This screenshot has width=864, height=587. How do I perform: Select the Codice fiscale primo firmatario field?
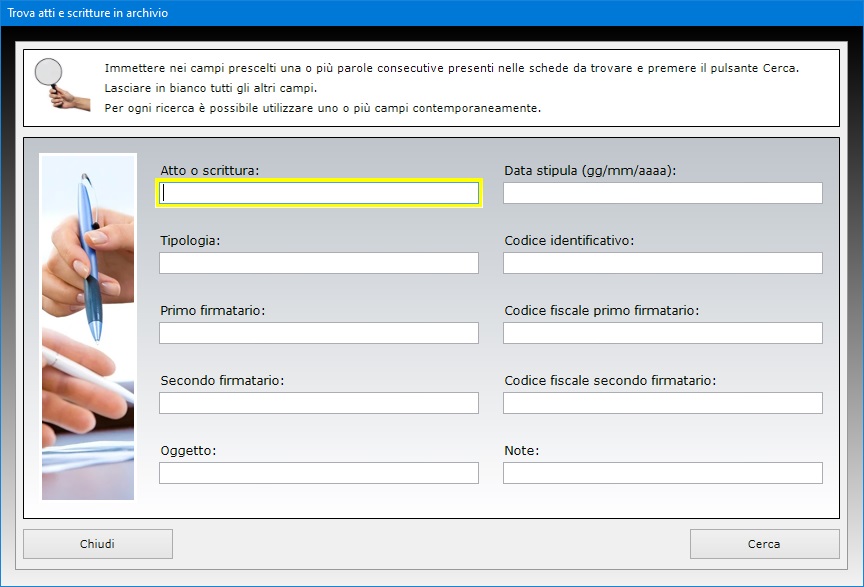pyautogui.click(x=663, y=333)
